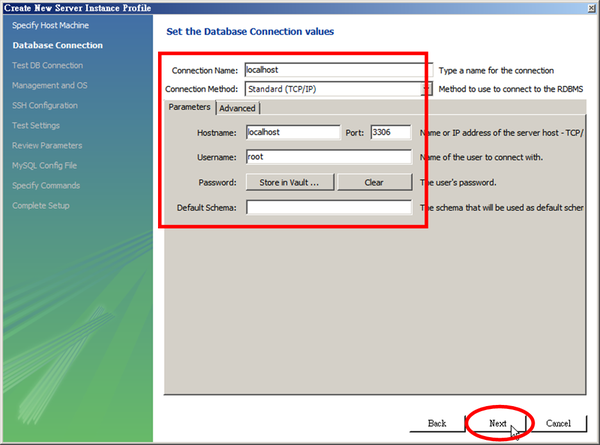Image resolution: width=600 pixels, height=445 pixels.
Task: Select the Review Parameters step
Action: 47,146
